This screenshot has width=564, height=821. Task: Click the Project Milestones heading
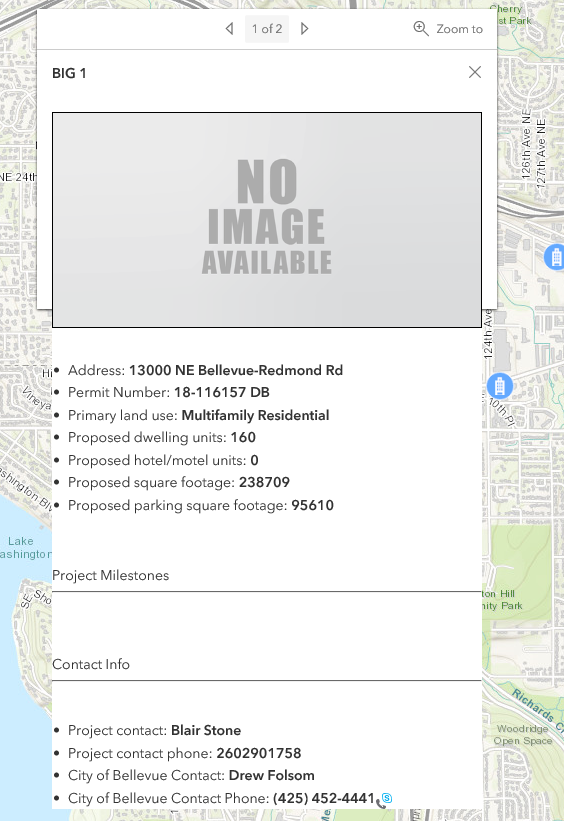pyautogui.click(x=110, y=575)
